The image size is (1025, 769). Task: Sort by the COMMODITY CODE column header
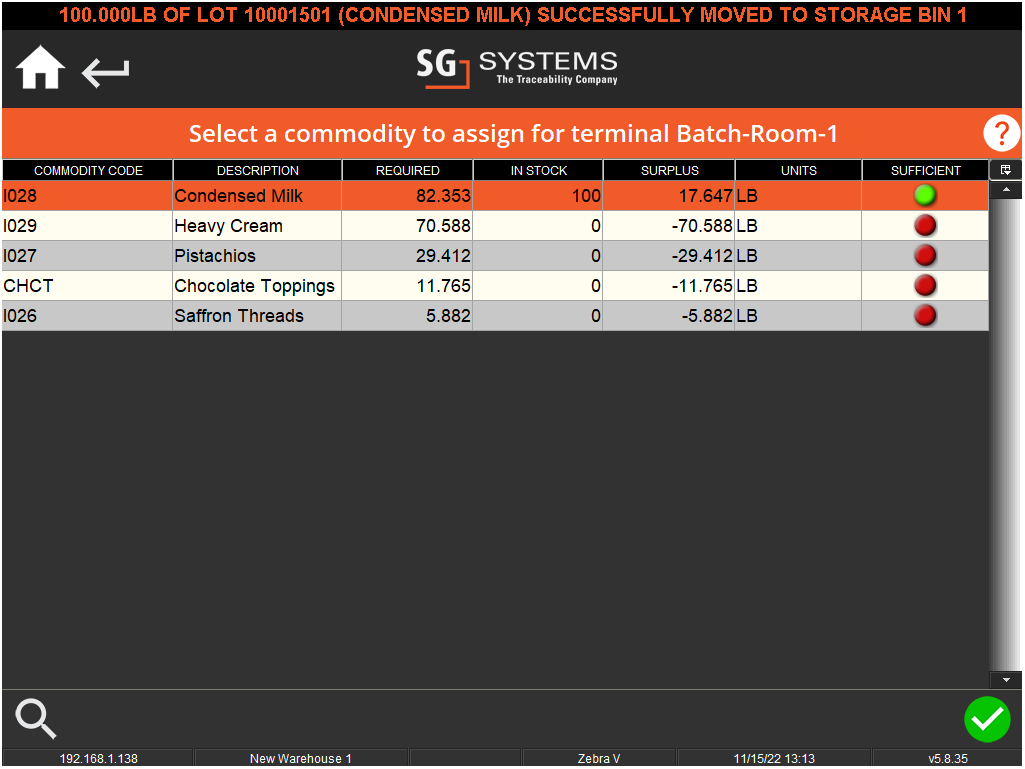(x=87, y=170)
